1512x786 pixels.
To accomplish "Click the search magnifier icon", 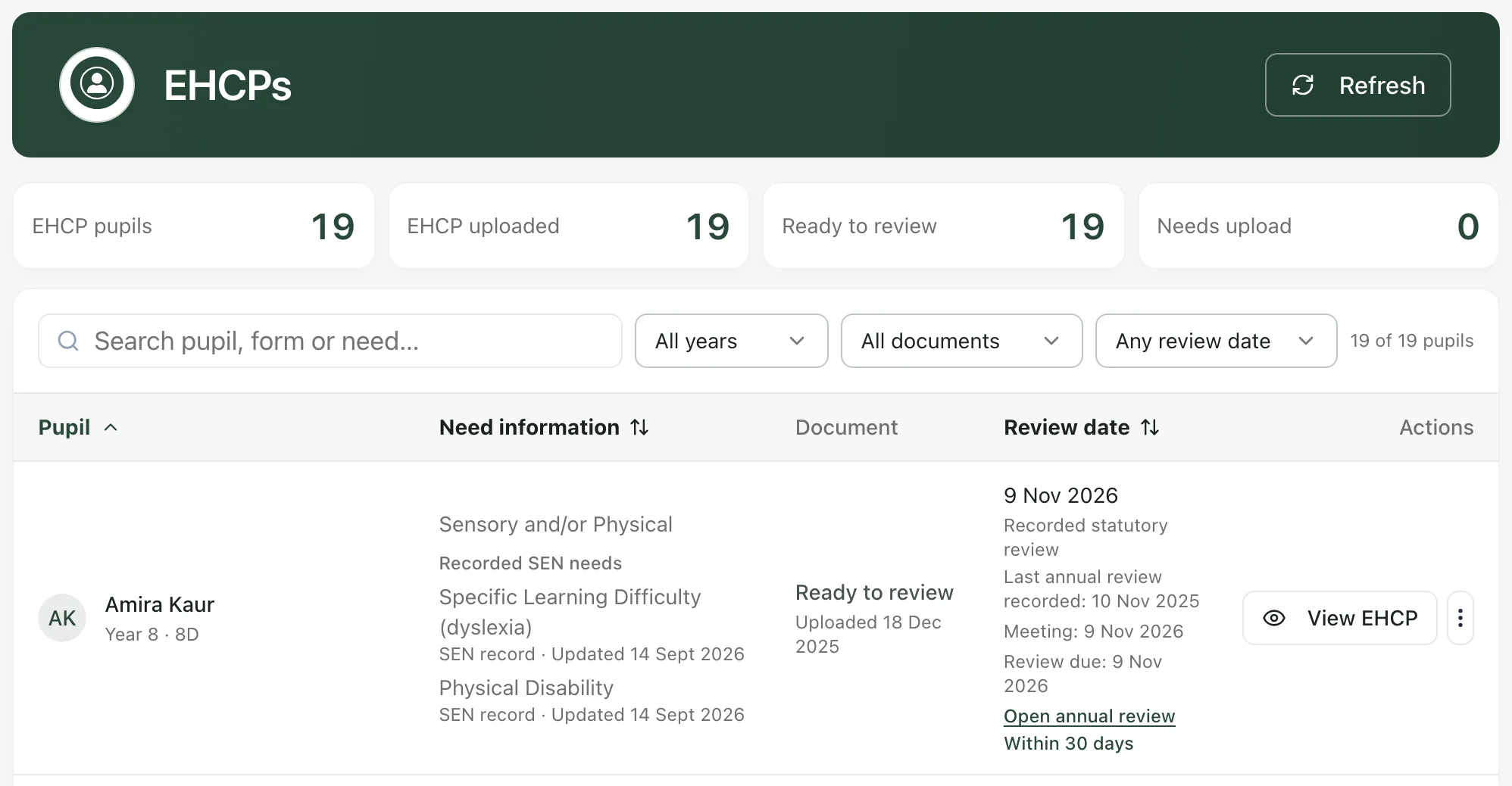I will [x=68, y=341].
